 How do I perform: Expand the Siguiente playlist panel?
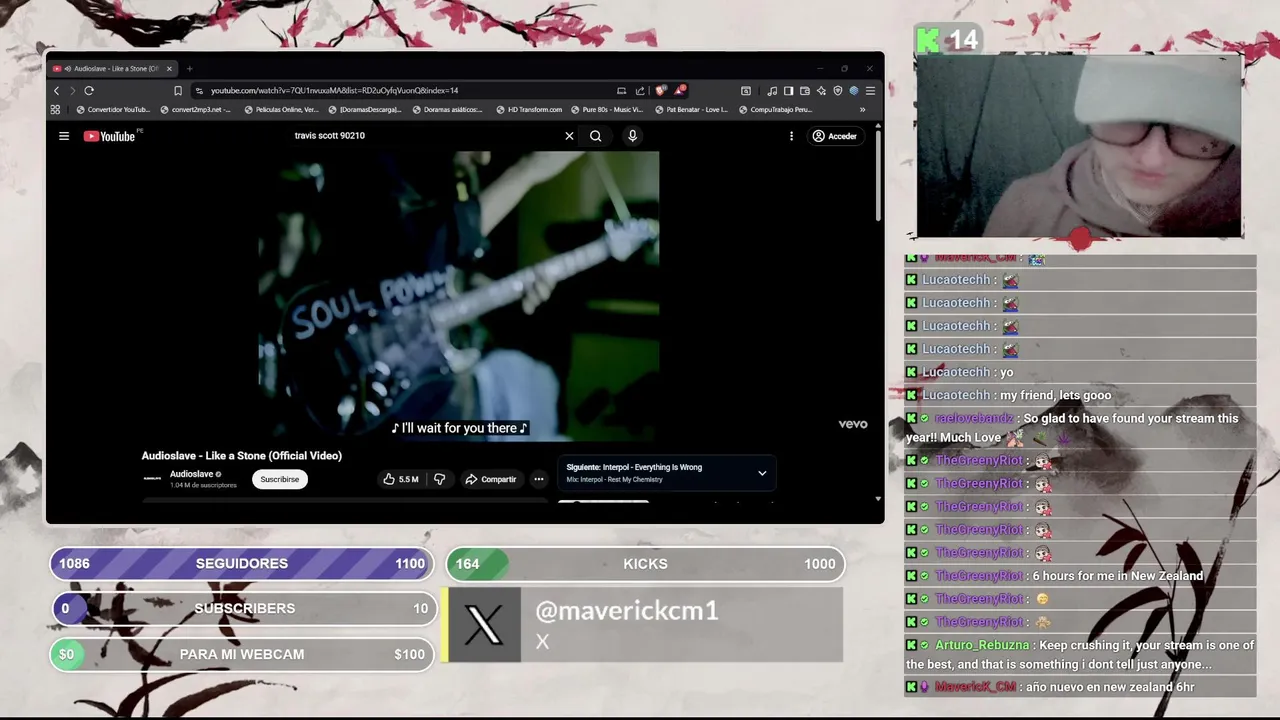(x=762, y=473)
